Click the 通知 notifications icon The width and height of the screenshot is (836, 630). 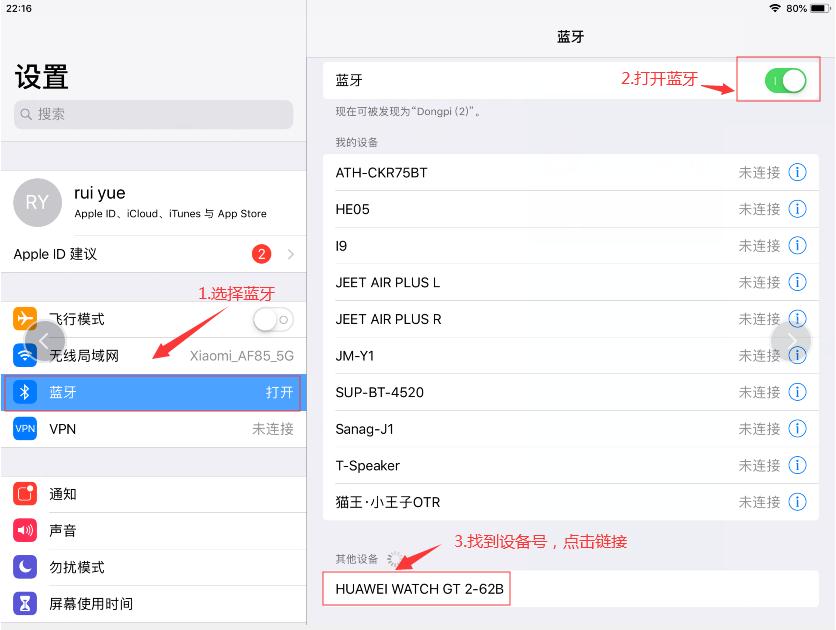tap(25, 494)
